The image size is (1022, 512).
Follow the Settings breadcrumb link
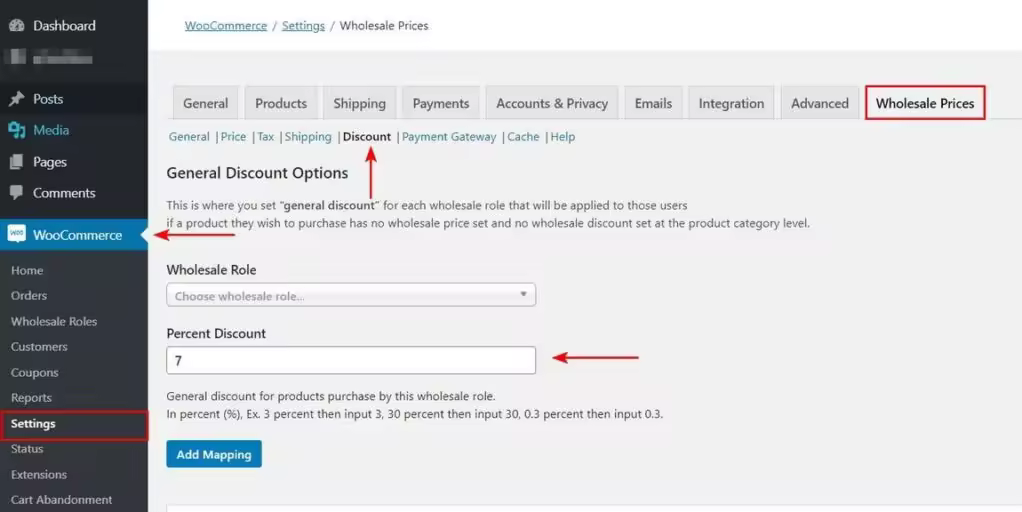pos(303,25)
